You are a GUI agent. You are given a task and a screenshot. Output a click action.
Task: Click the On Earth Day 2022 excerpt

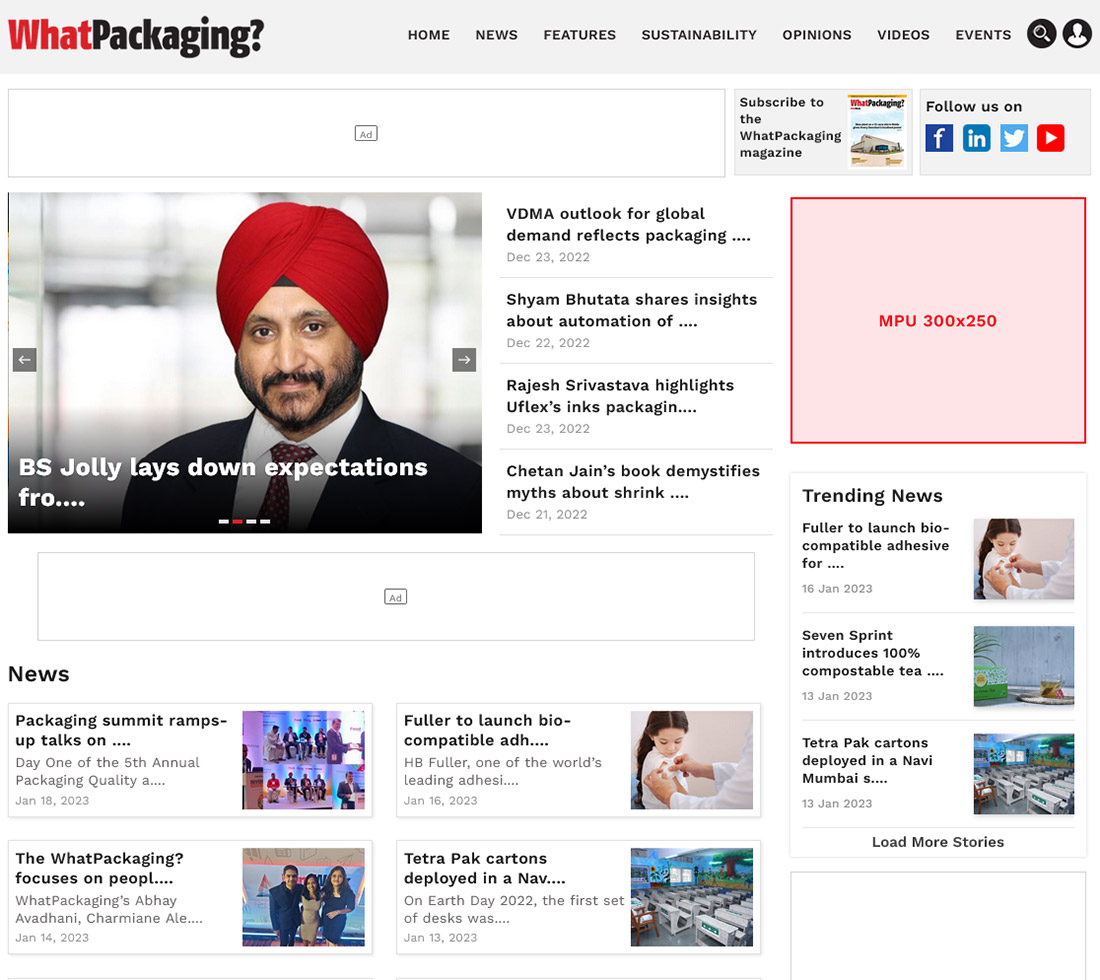[x=514, y=909]
